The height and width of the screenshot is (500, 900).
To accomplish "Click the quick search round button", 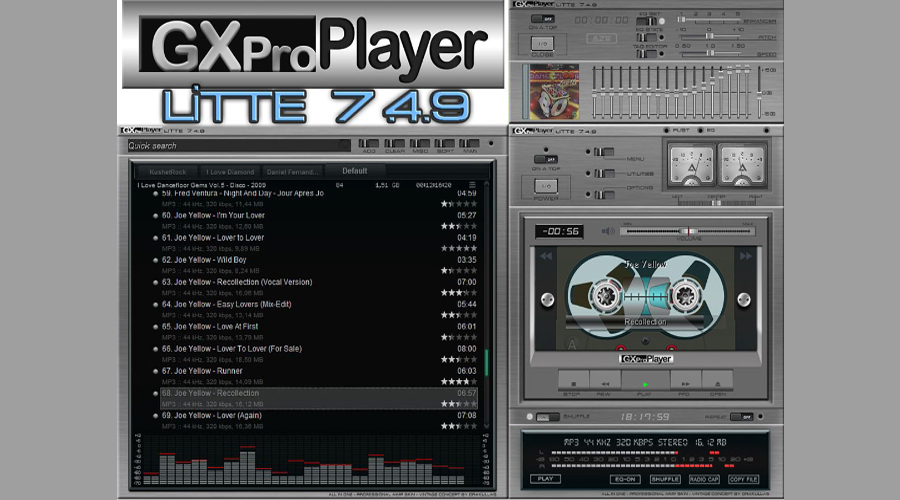I will tap(344, 145).
